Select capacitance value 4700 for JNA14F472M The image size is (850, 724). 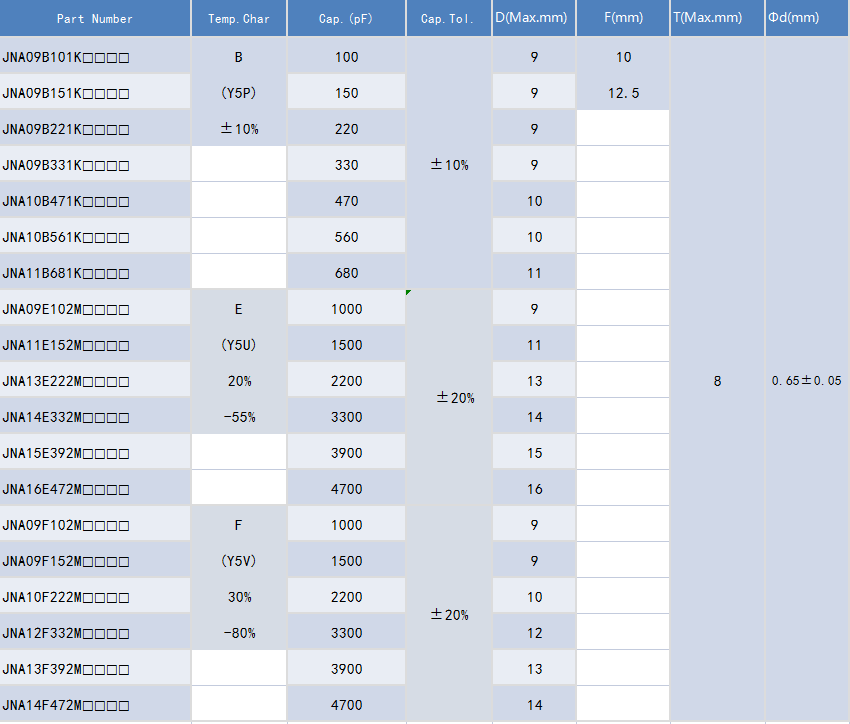click(x=346, y=704)
